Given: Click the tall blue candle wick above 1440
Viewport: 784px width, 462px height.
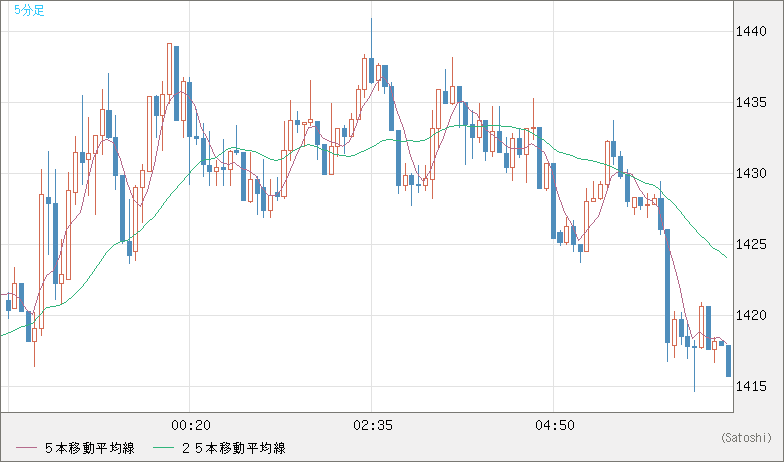Looking at the screenshot, I should [372, 38].
